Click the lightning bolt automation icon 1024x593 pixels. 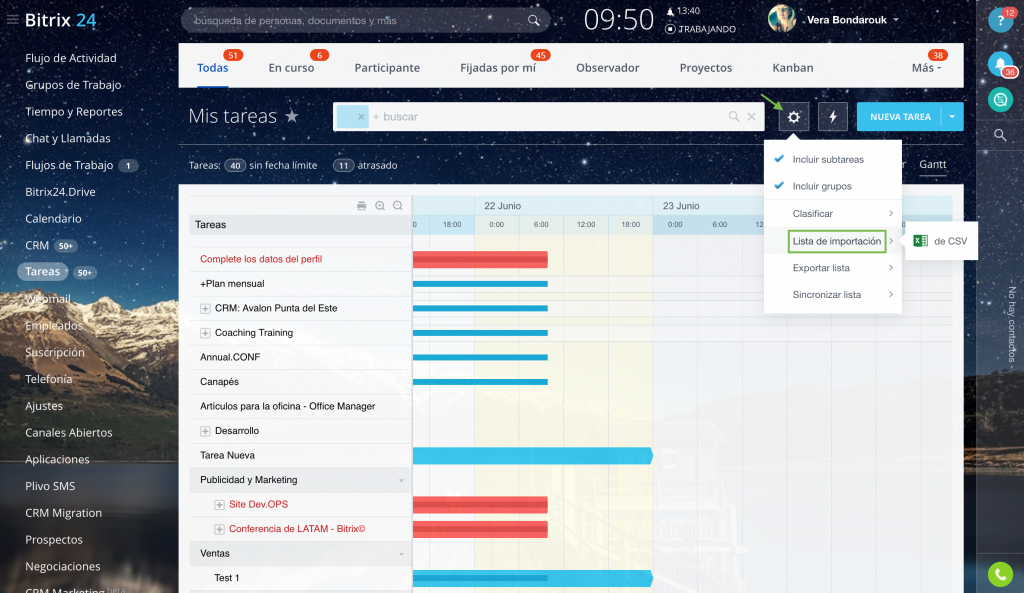(x=833, y=117)
